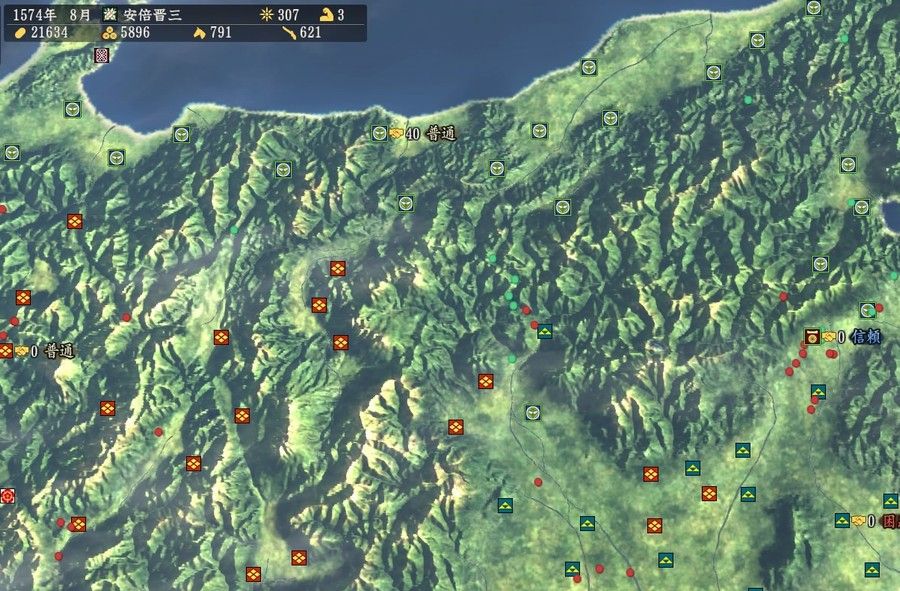Select the red diamond castle labeled 0 普通
Viewport: 900px width, 591px height.
click(x=6, y=351)
